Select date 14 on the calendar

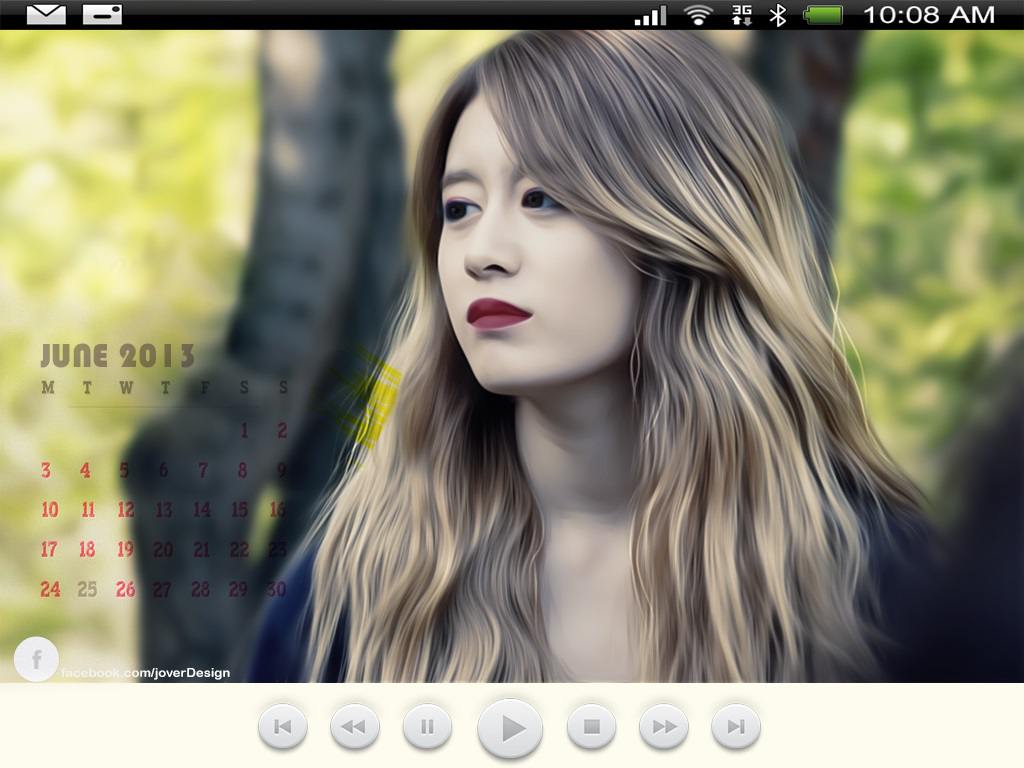tap(202, 509)
